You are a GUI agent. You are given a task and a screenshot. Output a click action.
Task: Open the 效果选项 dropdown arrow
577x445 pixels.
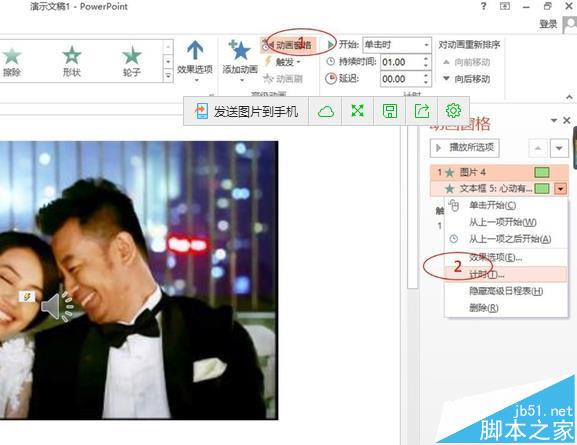(196, 80)
